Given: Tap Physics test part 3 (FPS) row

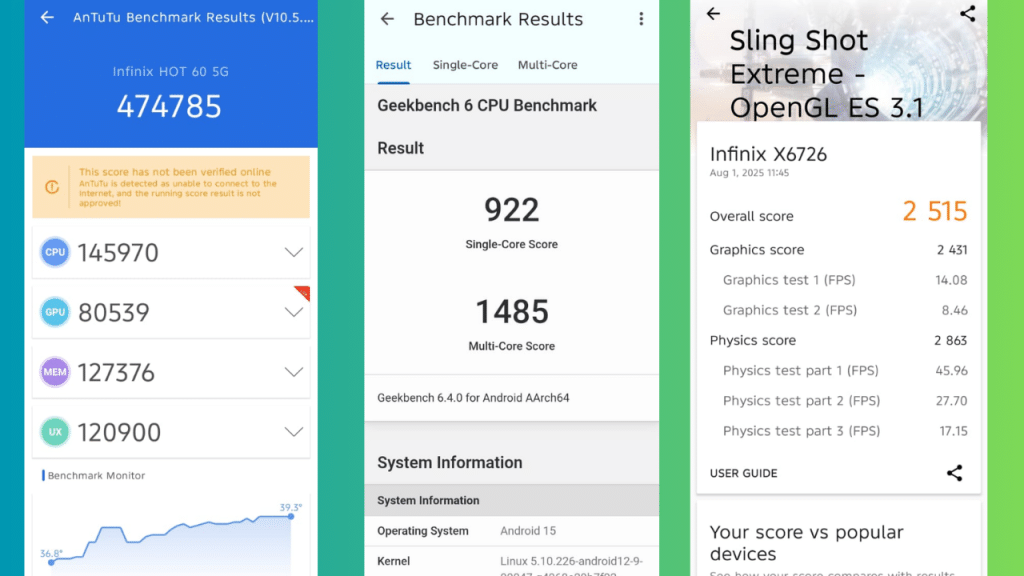Looking at the screenshot, I should tap(845, 430).
